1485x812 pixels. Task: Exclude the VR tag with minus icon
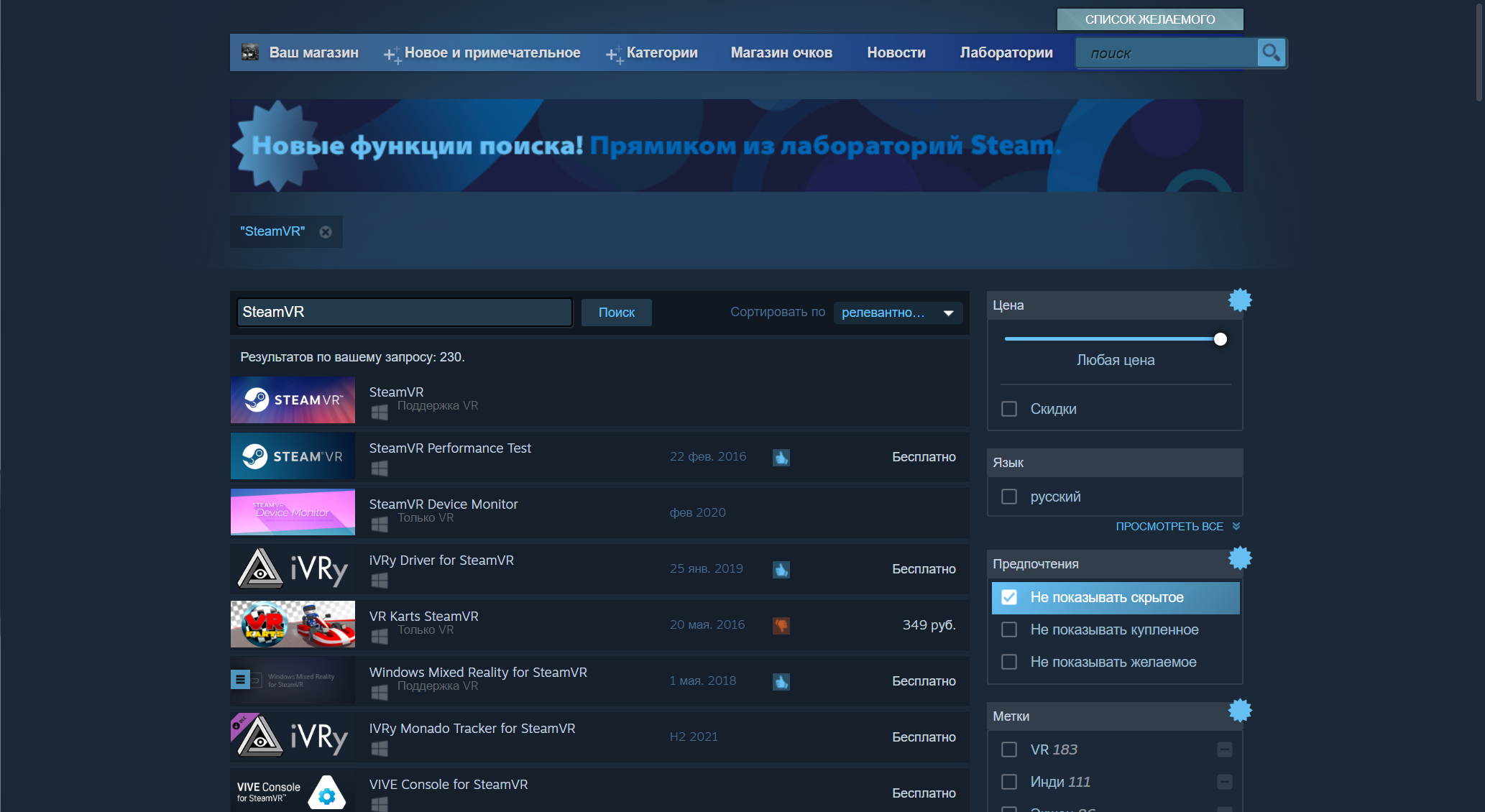(1225, 749)
